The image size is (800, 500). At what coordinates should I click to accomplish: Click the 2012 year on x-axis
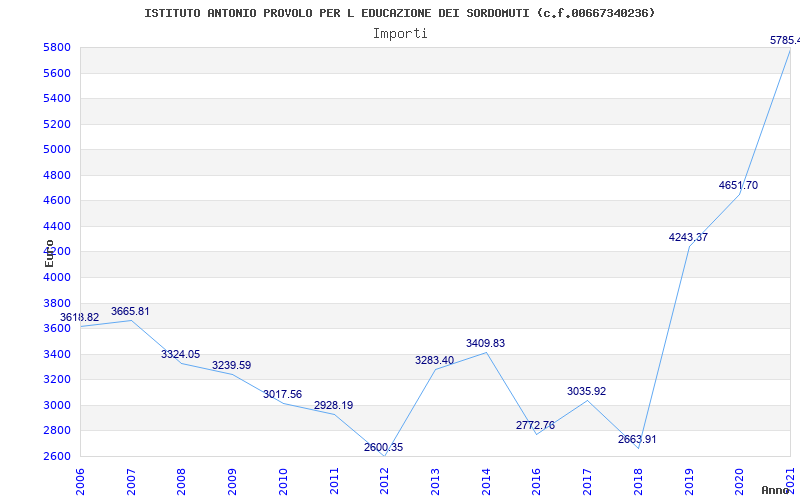click(x=385, y=480)
